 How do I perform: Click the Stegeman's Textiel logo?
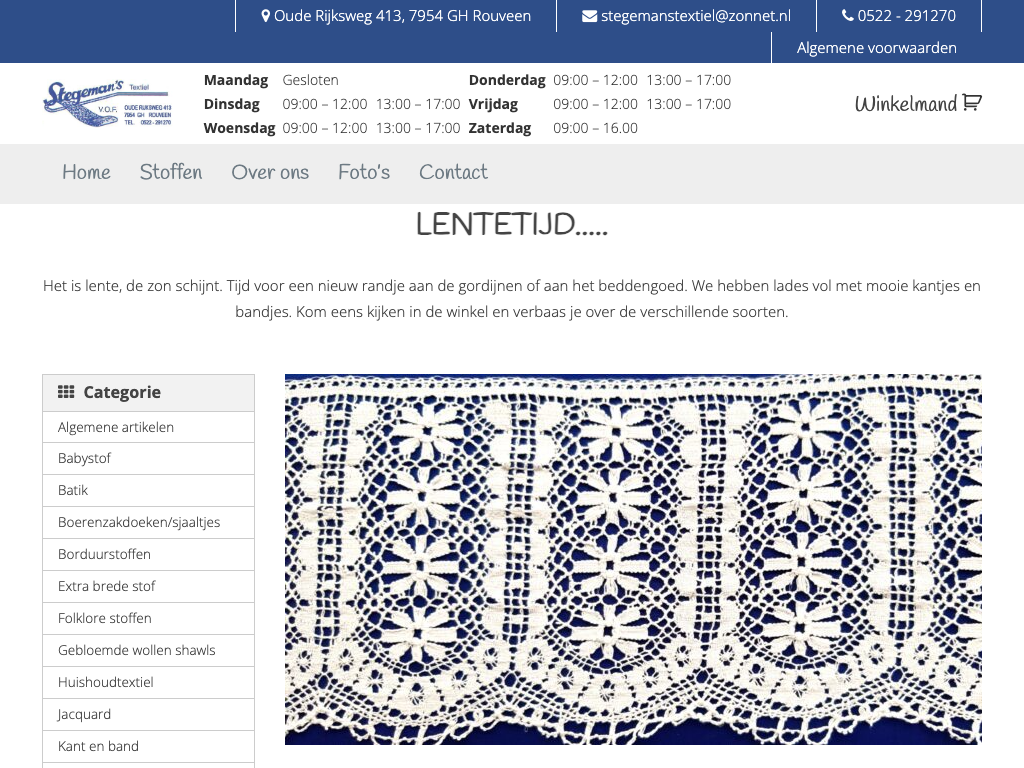pos(108,104)
